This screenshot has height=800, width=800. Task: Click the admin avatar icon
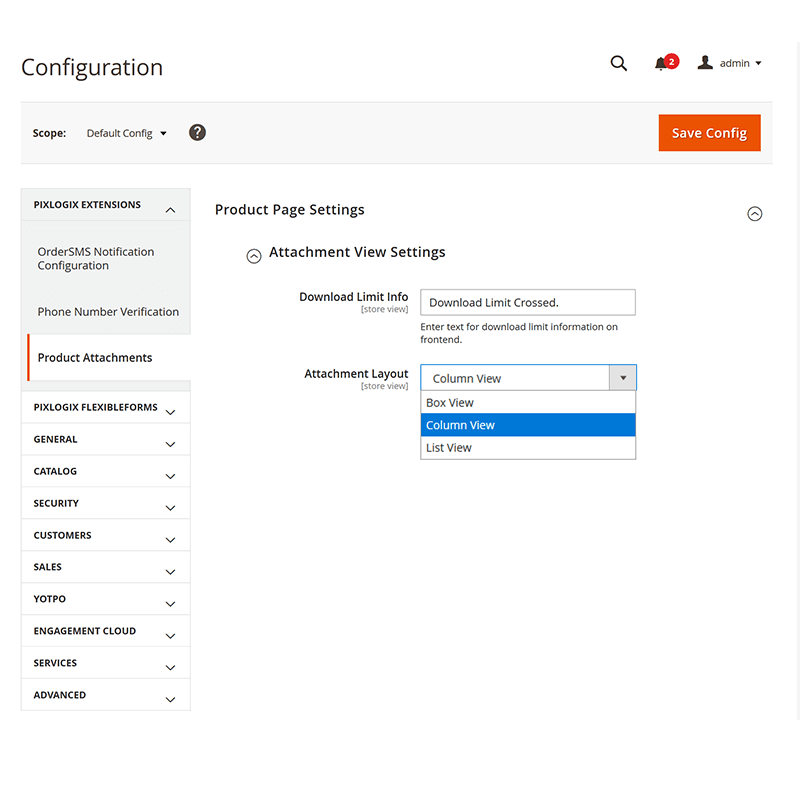pyautogui.click(x=705, y=62)
